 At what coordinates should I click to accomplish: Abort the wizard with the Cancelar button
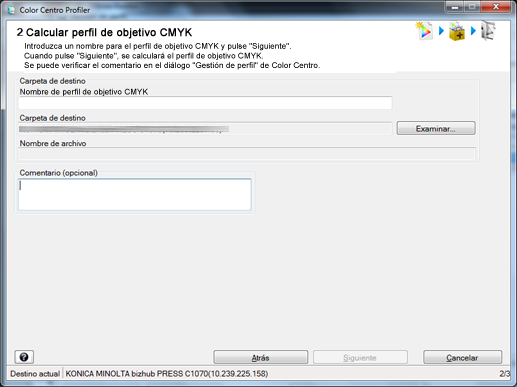coord(462,357)
